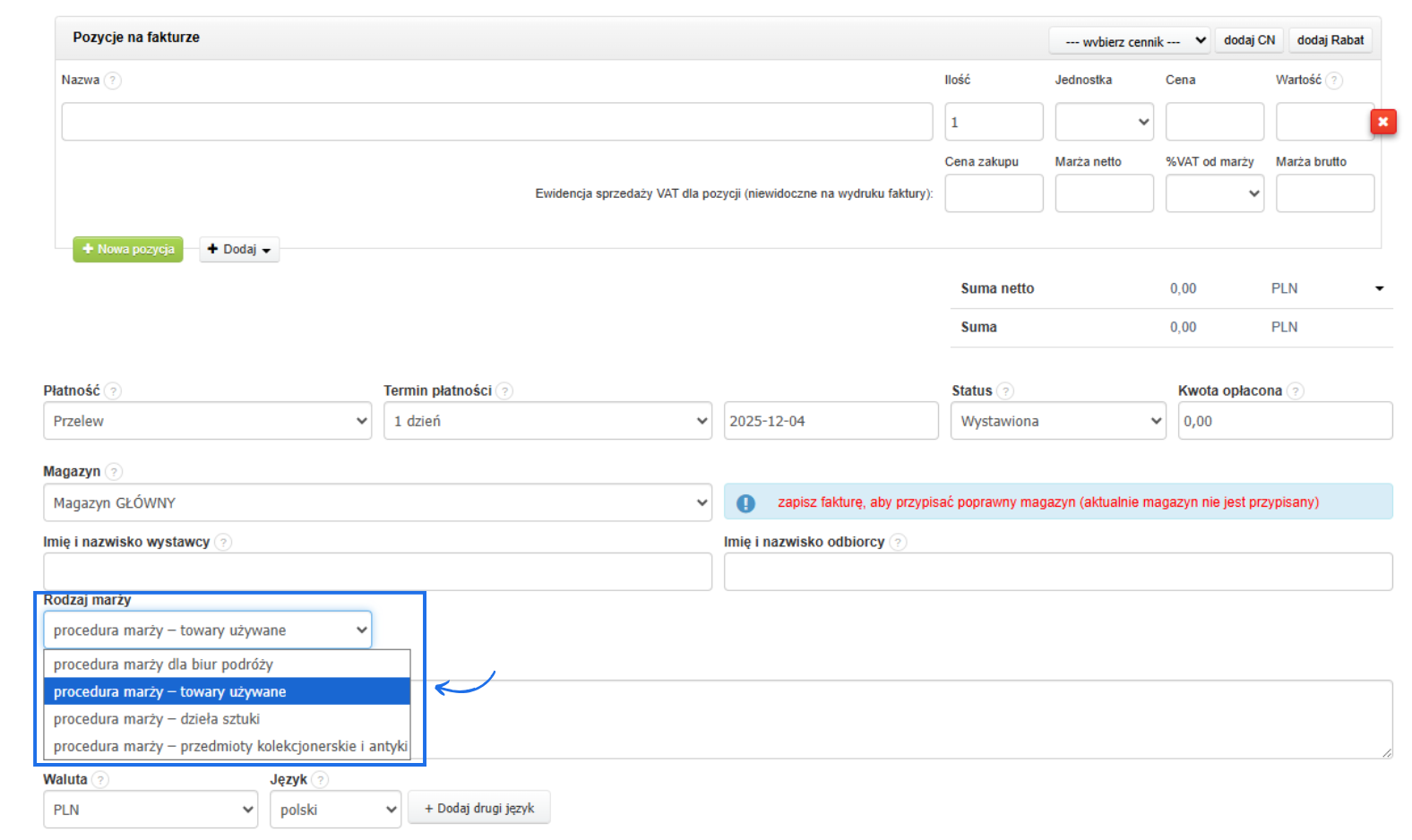
Task: Click help icon next to Status label
Action: [x=1005, y=391]
